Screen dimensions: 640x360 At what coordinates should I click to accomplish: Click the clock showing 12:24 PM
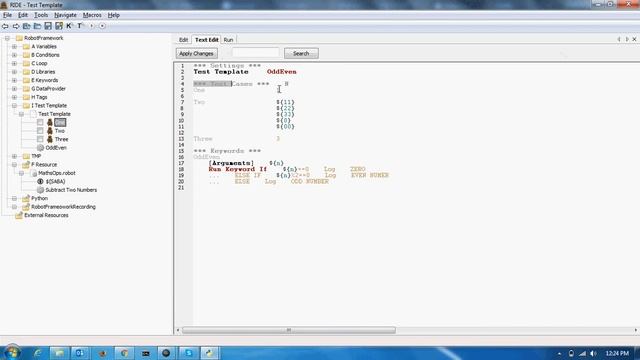click(x=617, y=353)
